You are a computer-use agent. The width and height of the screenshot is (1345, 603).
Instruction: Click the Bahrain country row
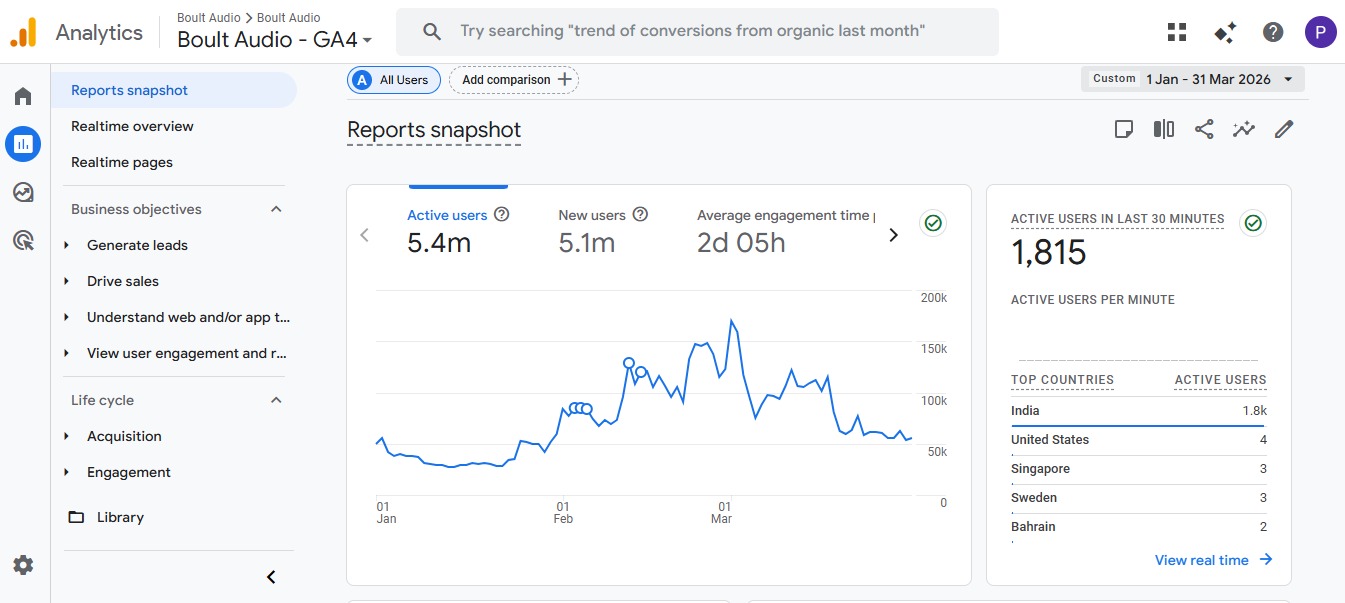pos(1139,527)
